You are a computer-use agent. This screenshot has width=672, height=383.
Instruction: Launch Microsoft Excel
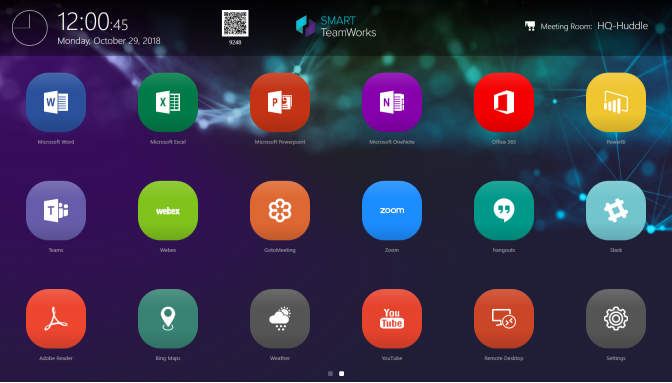tap(168, 102)
